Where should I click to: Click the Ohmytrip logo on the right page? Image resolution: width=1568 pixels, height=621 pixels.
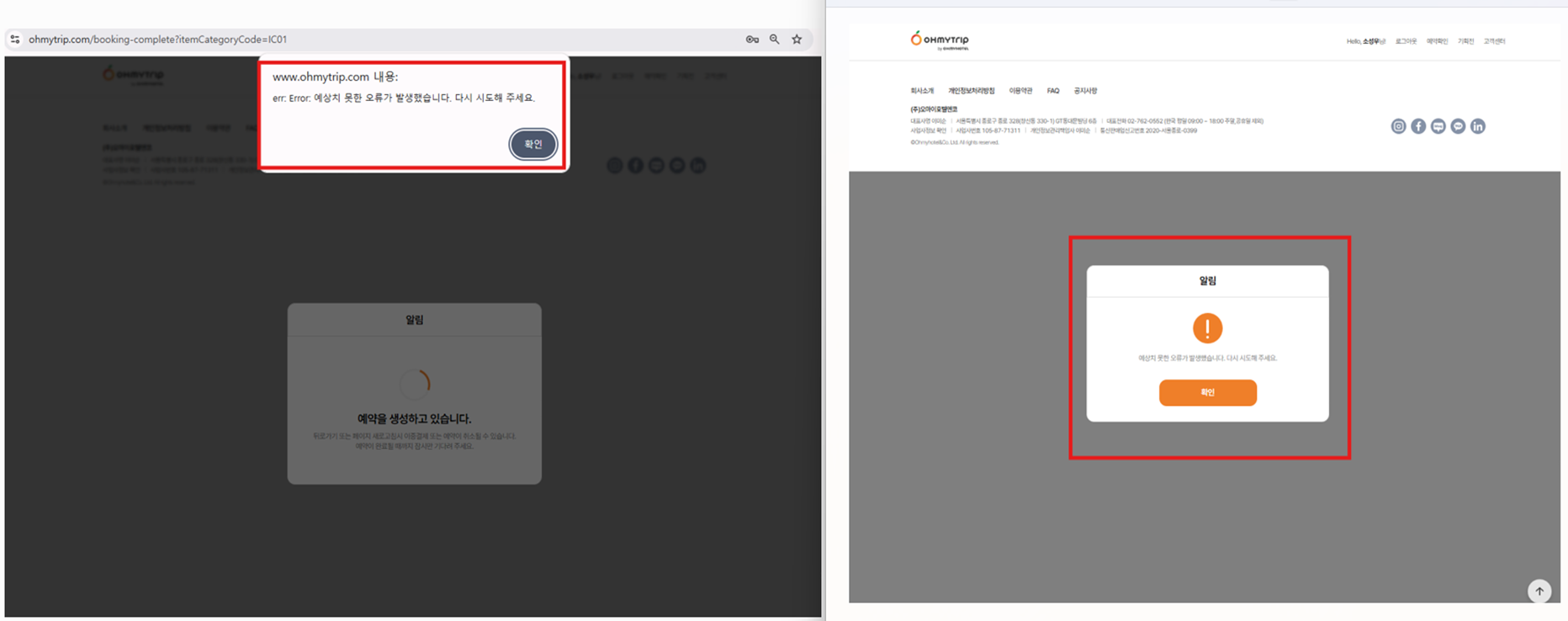click(940, 40)
